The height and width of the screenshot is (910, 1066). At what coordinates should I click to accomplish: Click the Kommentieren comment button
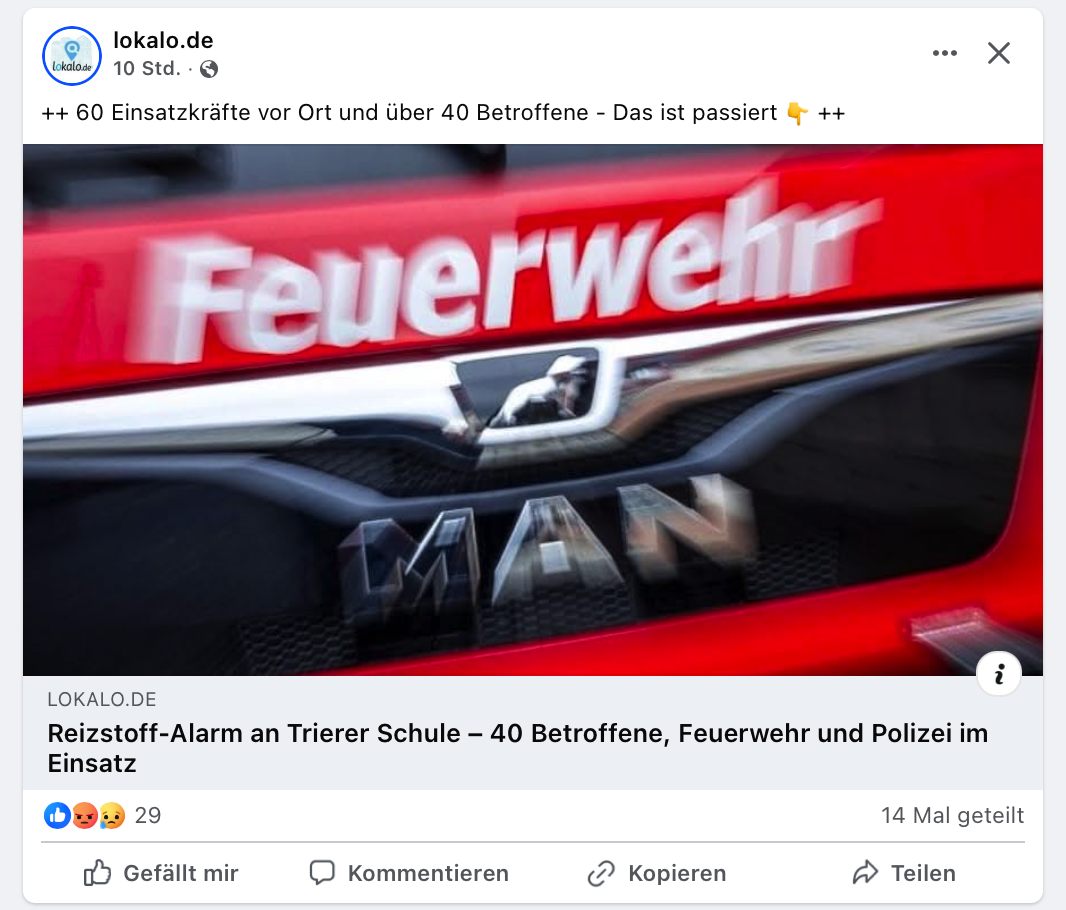409,873
